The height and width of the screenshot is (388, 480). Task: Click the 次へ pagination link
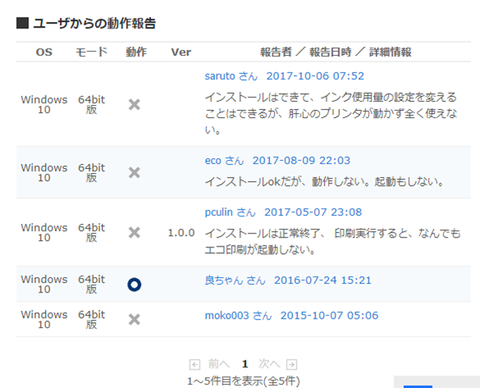[x=269, y=364]
